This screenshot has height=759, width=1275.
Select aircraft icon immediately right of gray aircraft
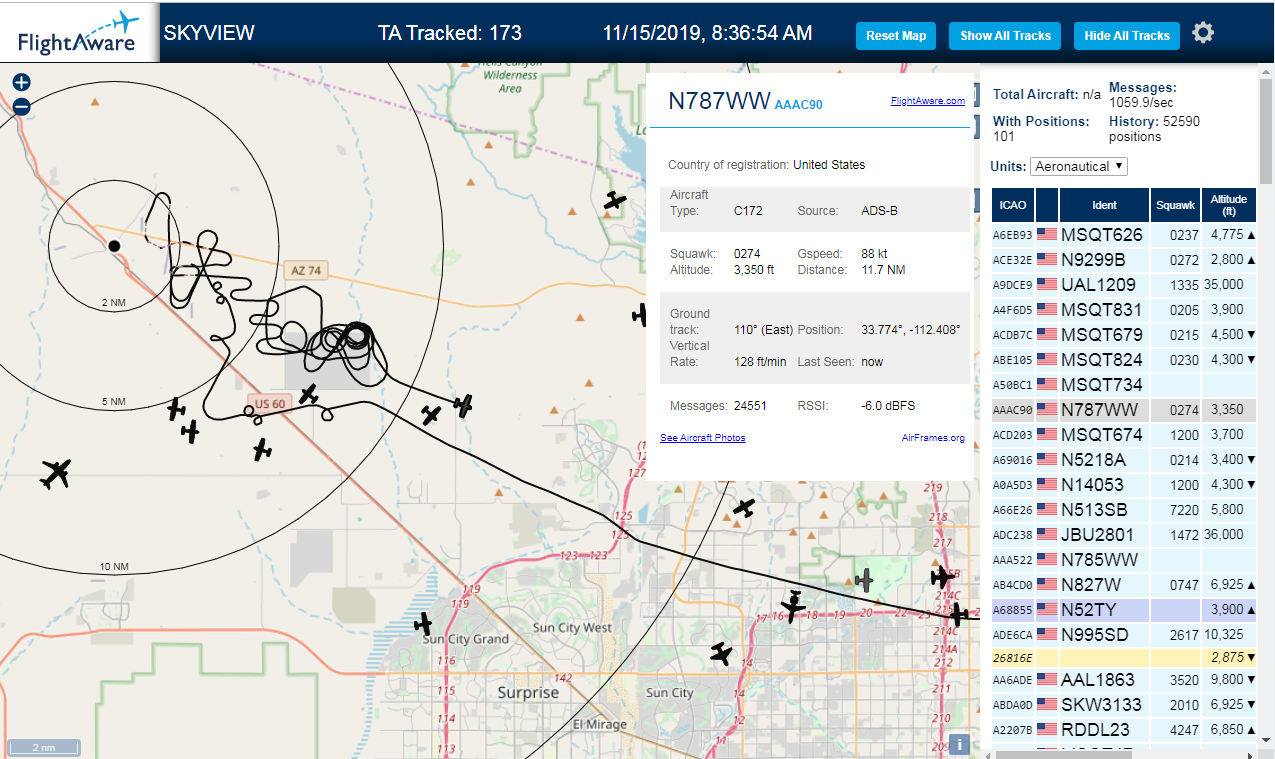pos(942,577)
